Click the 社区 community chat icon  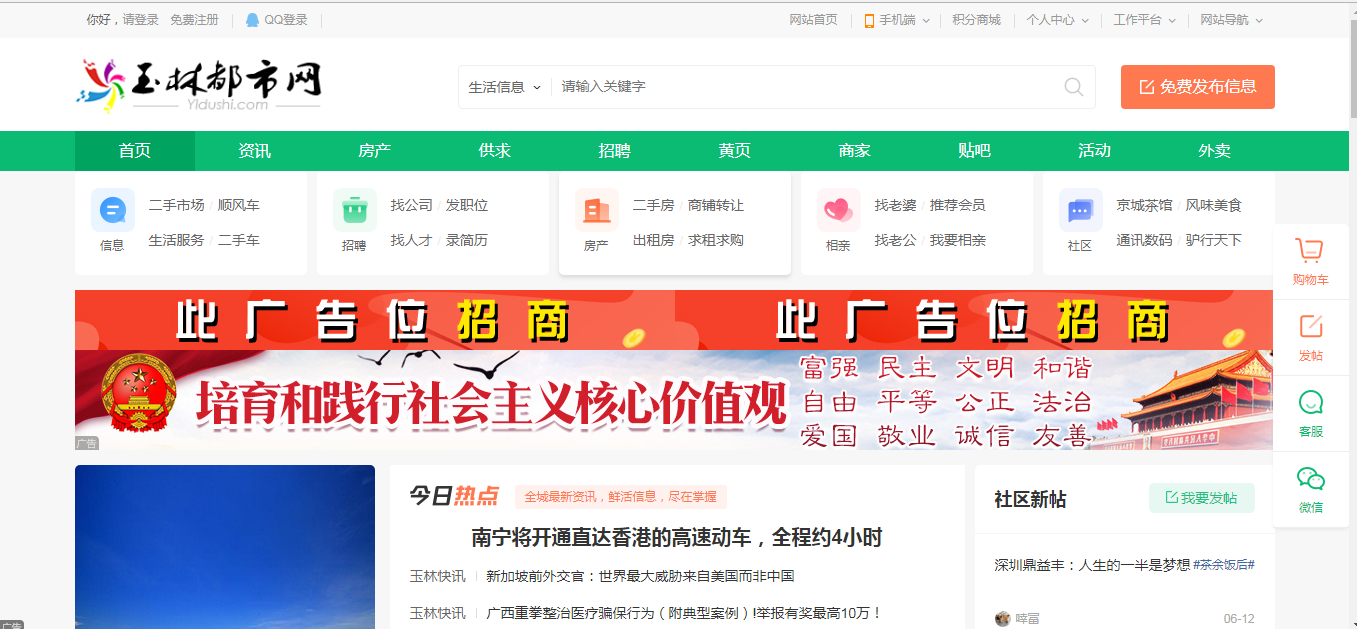click(x=1080, y=211)
